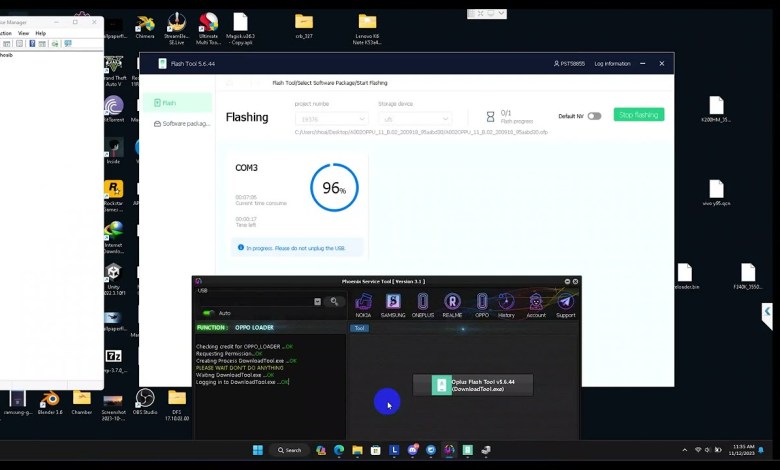Select the REALME brand icon
780x470 pixels.
click(x=452, y=302)
